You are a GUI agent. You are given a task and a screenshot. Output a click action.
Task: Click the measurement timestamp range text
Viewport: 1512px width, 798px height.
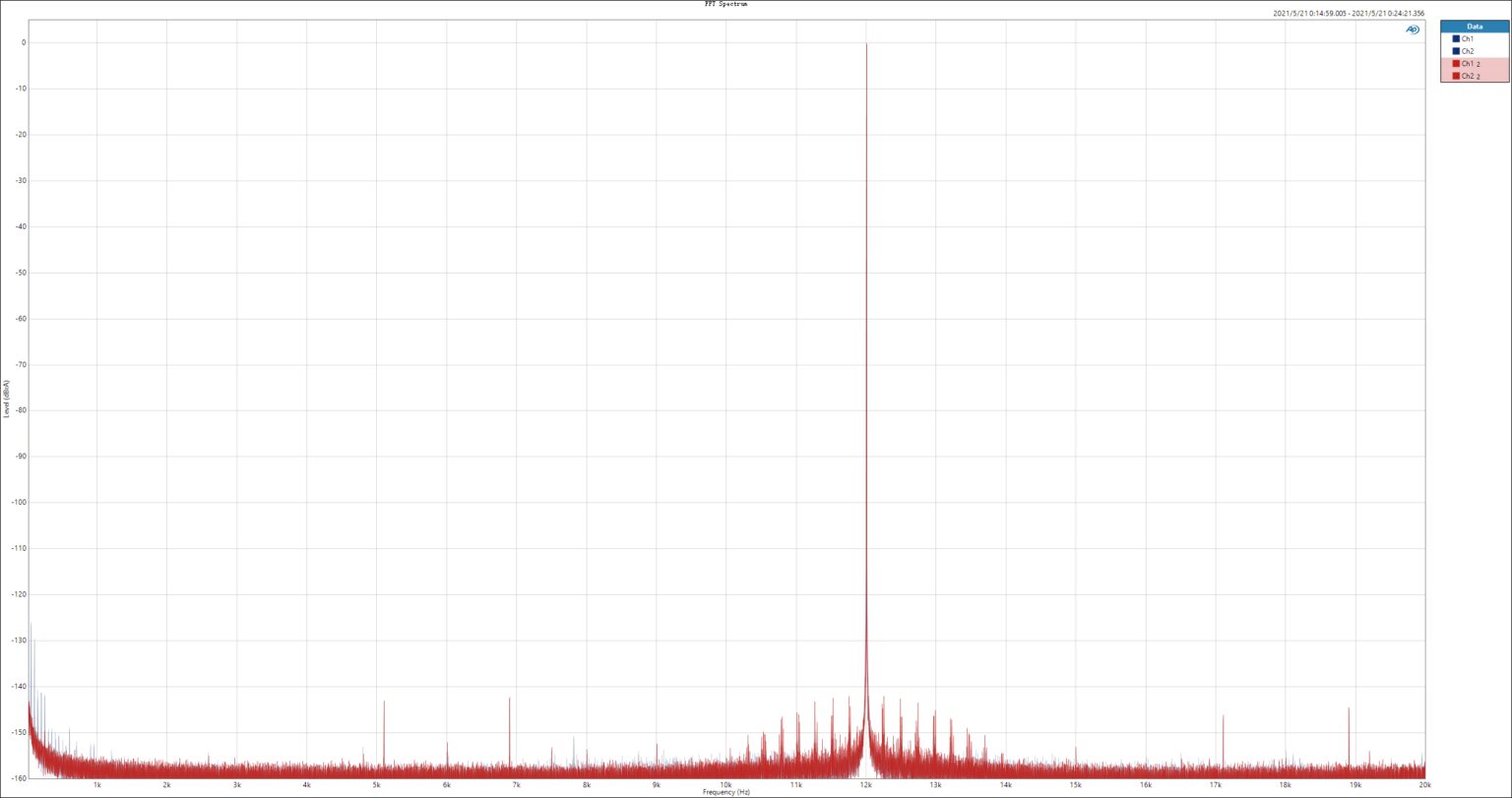coord(1348,14)
